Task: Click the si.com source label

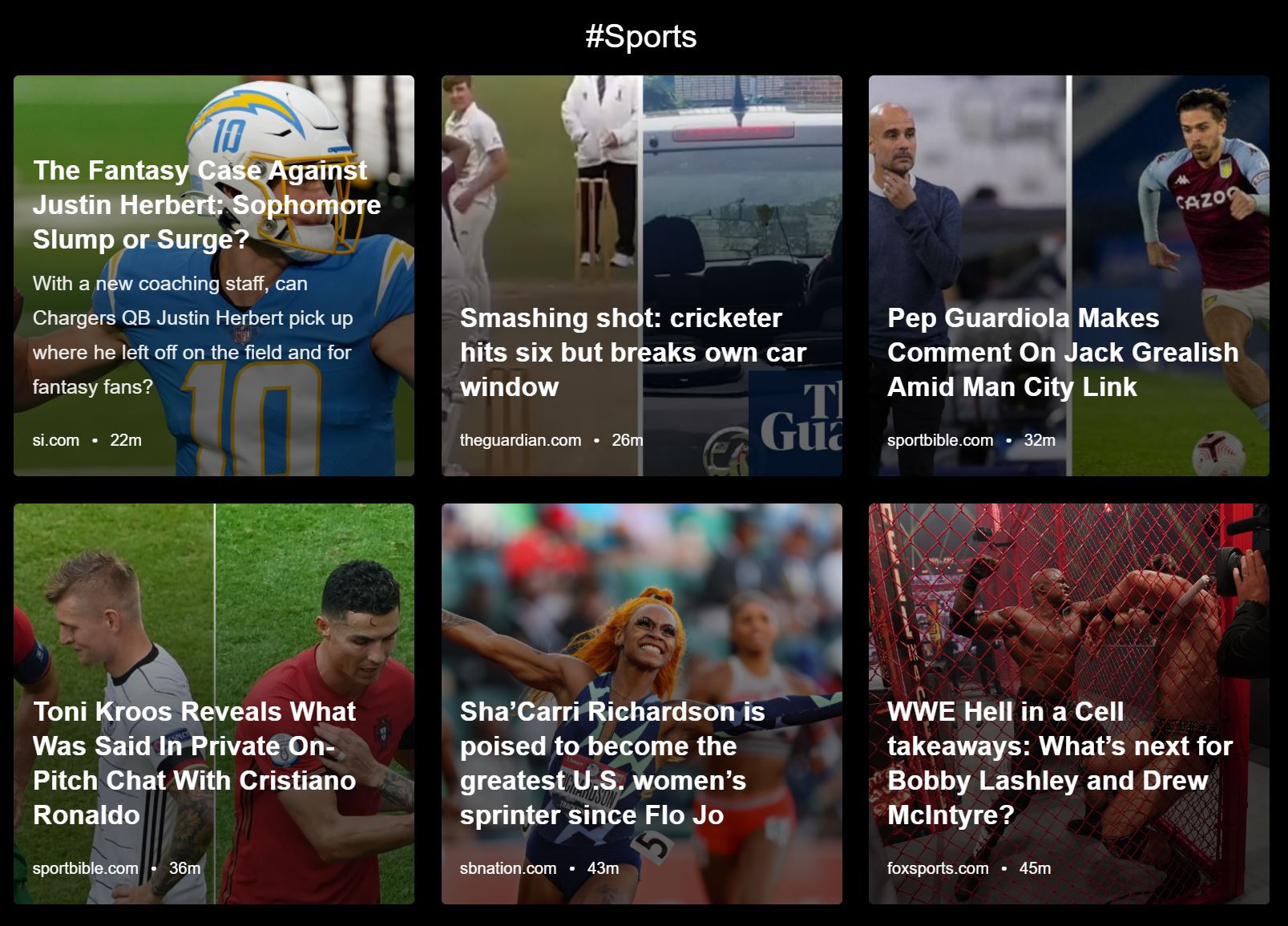Action: pyautogui.click(x=56, y=440)
